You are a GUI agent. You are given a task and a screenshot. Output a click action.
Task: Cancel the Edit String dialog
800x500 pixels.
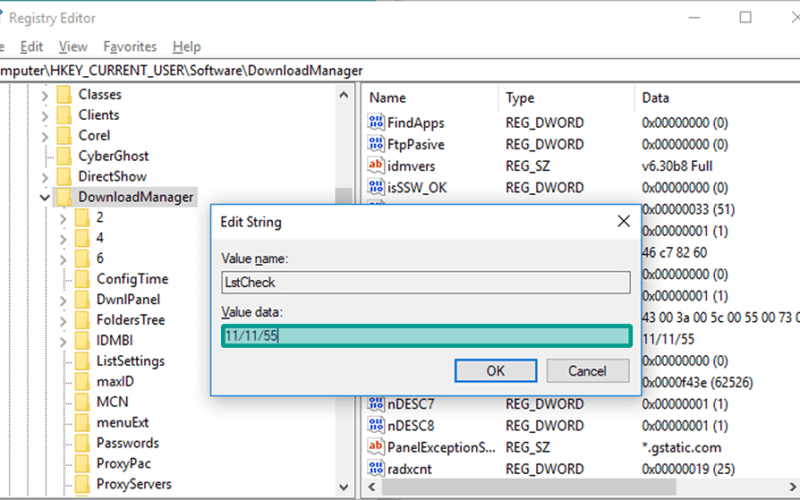pos(587,371)
